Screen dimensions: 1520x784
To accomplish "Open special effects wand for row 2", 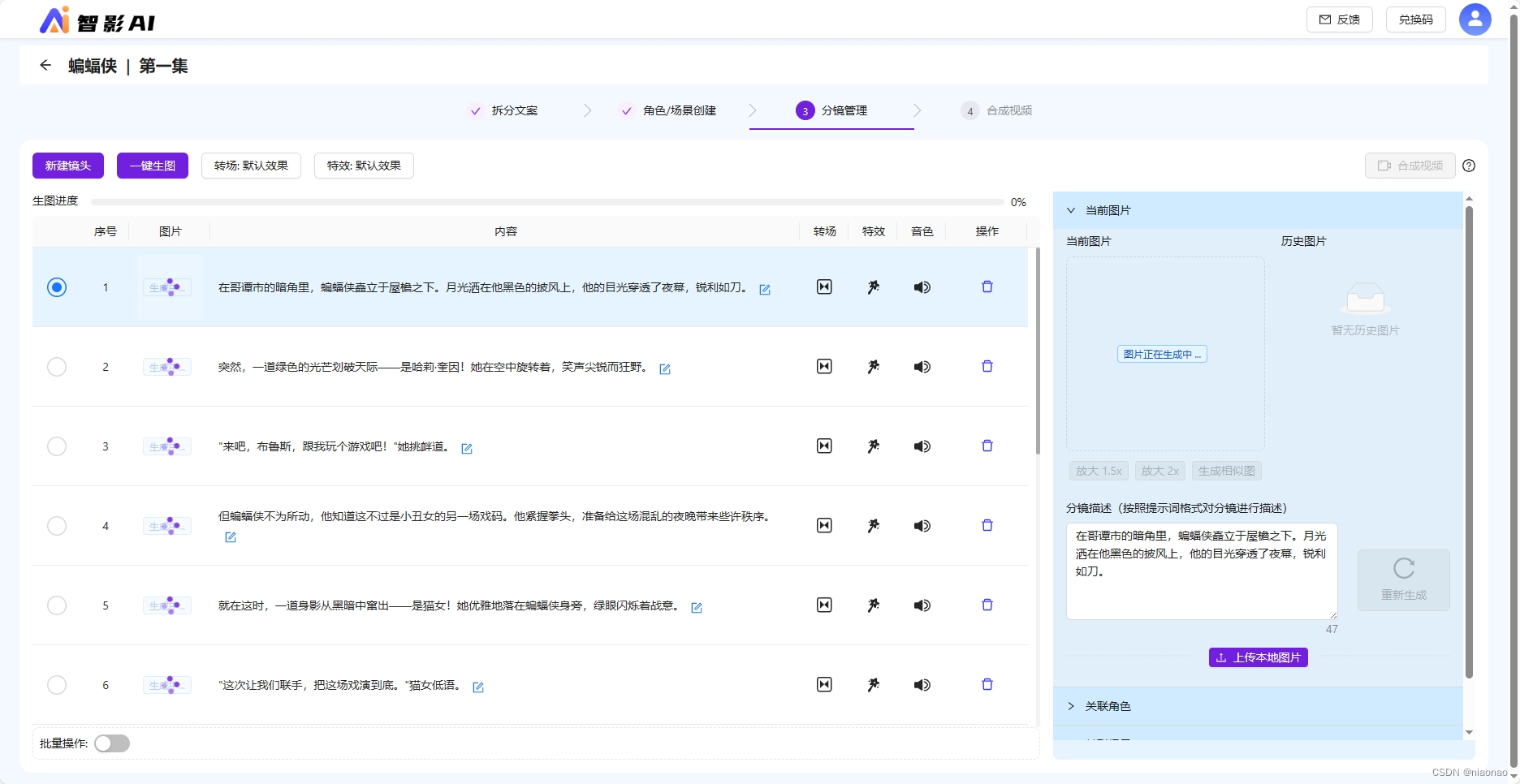I will pyautogui.click(x=873, y=366).
